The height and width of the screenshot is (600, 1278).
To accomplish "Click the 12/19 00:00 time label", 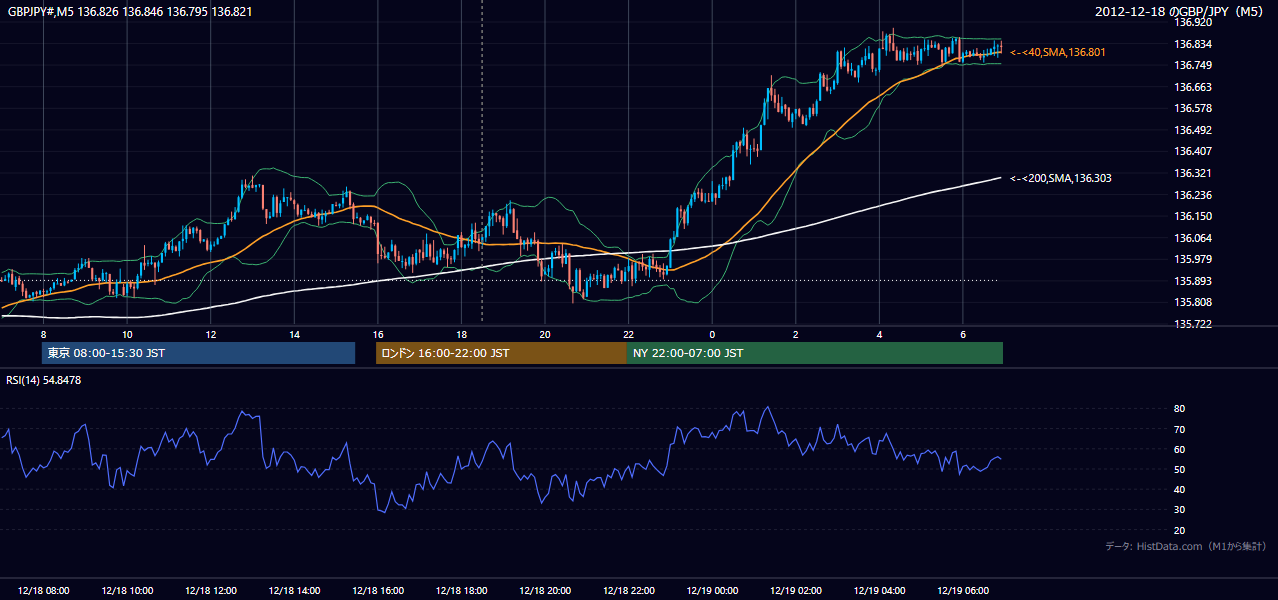I will point(712,591).
